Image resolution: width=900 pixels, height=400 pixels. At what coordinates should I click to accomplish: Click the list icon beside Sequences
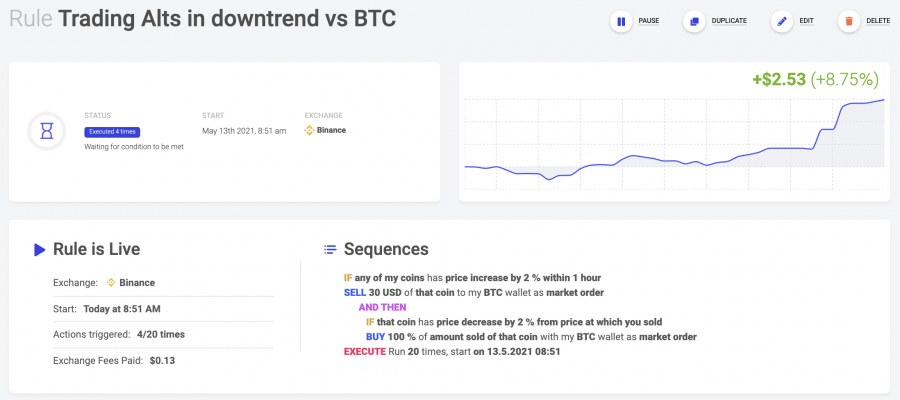[x=330, y=250]
